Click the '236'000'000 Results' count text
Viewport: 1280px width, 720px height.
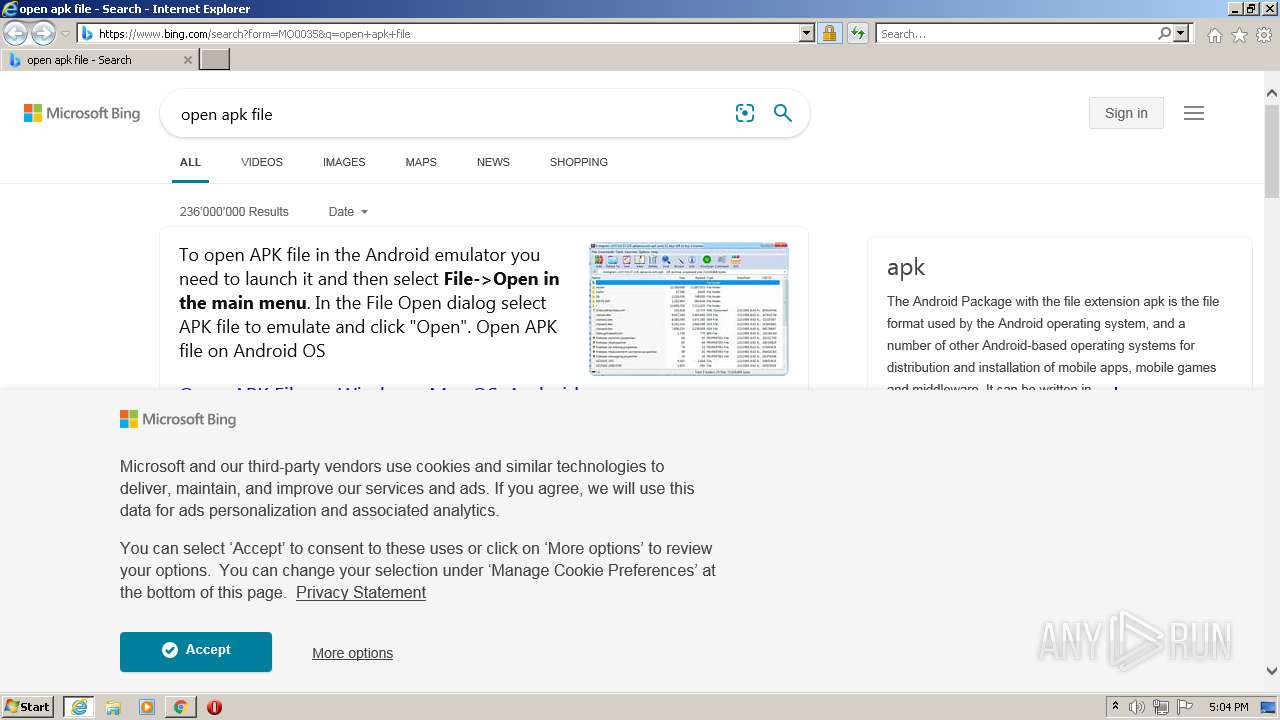pos(234,212)
